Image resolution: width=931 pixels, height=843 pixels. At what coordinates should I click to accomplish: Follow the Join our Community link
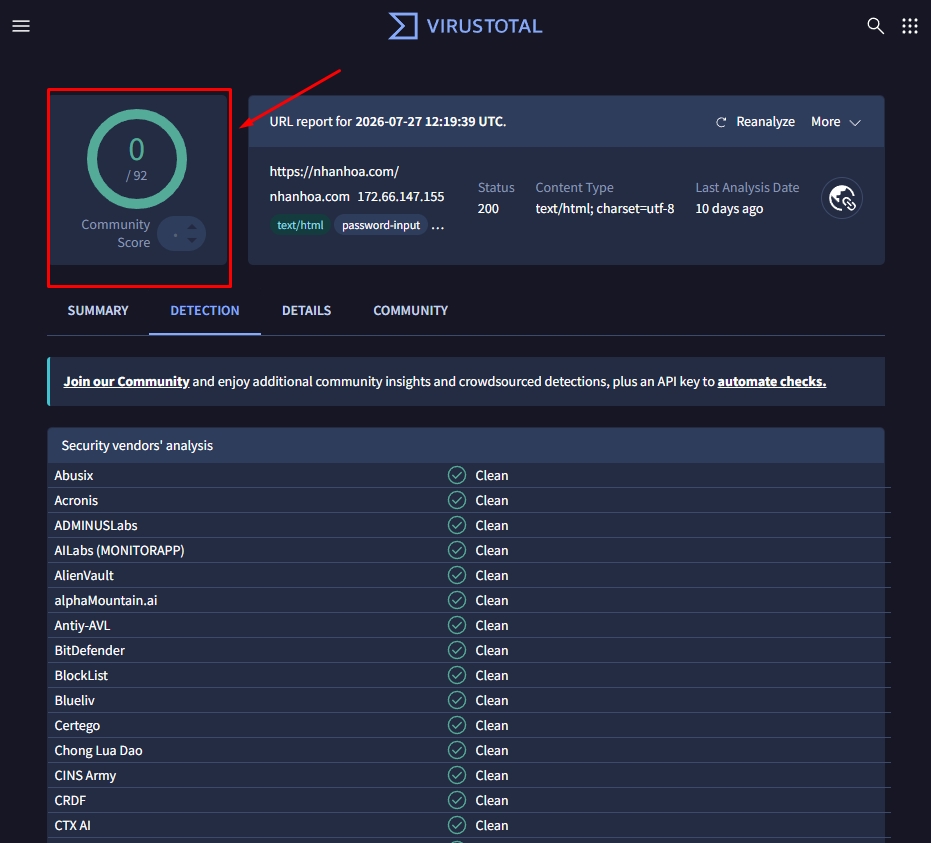[126, 381]
